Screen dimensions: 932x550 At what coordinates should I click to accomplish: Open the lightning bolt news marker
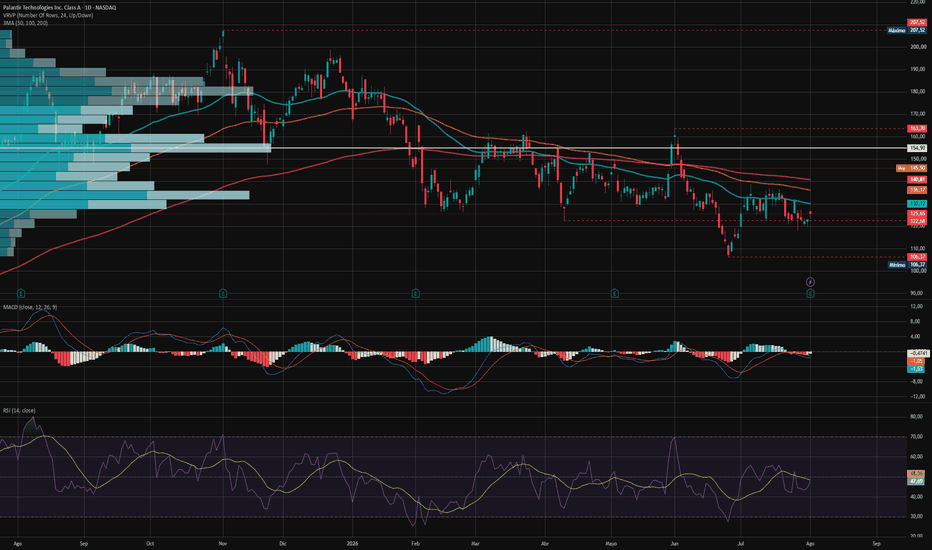(x=810, y=282)
